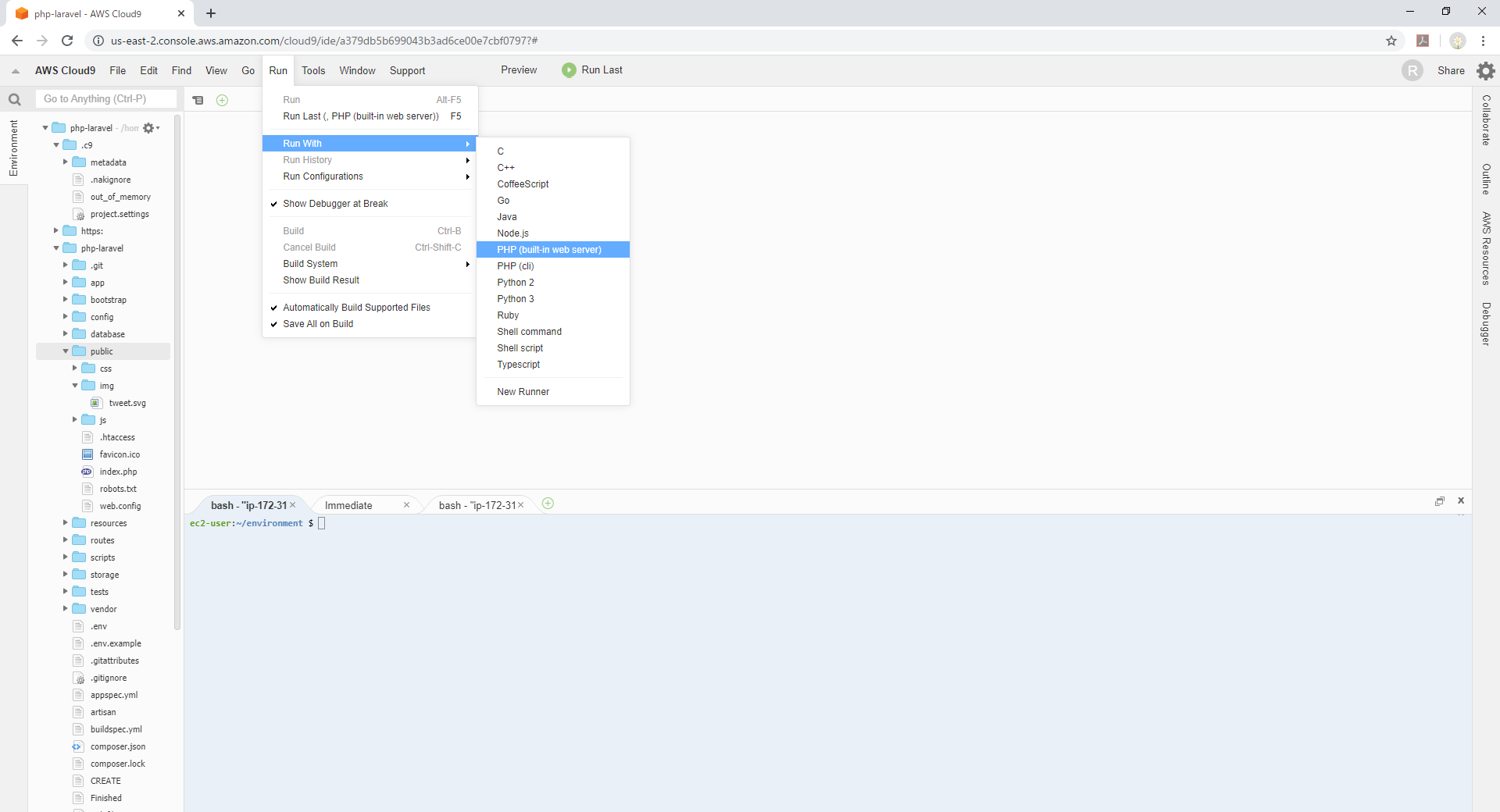
Task: Select the tweet.svg image file
Action: coord(127,403)
